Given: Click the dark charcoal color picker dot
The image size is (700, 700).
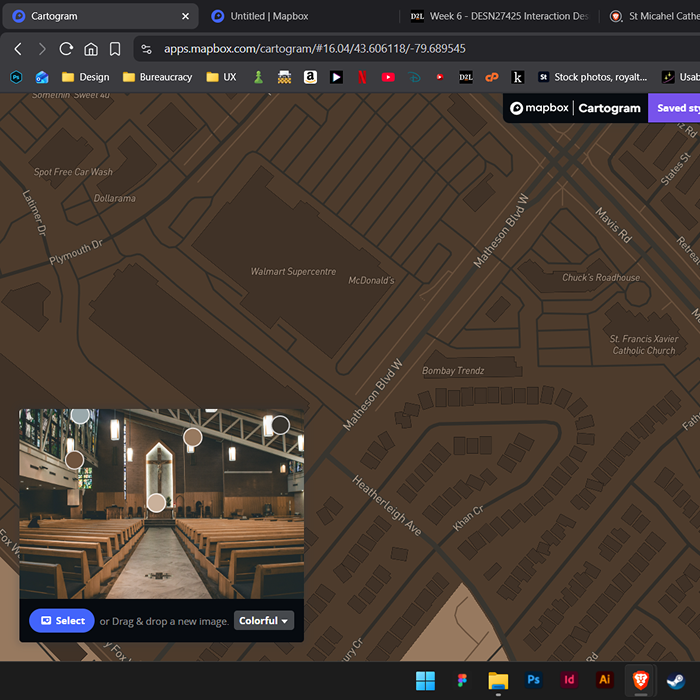Looking at the screenshot, I should pyautogui.click(x=280, y=425).
